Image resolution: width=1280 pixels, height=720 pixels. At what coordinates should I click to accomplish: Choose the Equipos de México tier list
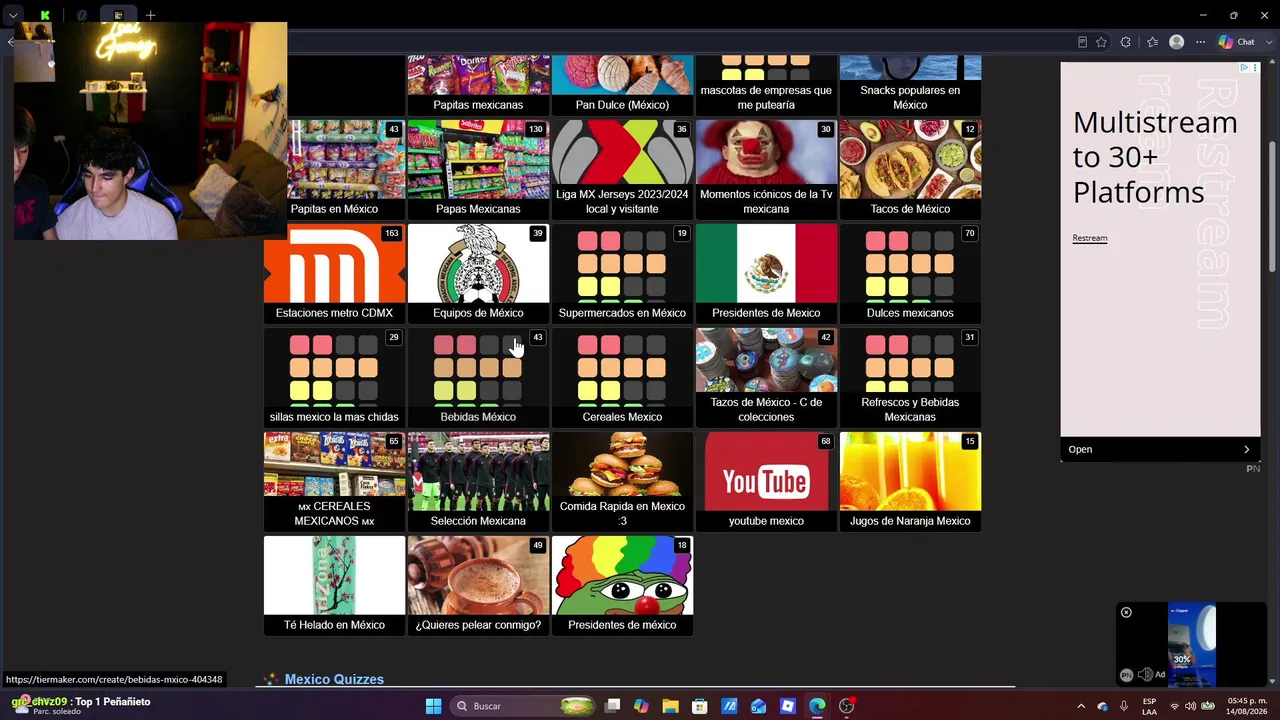point(478,273)
